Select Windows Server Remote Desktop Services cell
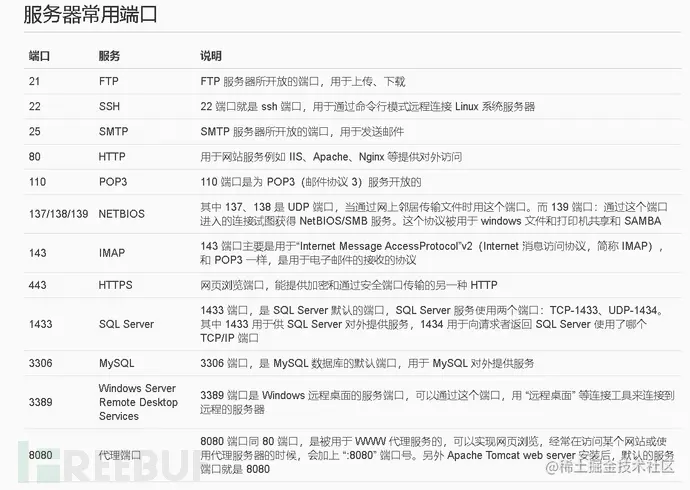Image resolution: width=690 pixels, height=490 pixels. tap(138, 402)
